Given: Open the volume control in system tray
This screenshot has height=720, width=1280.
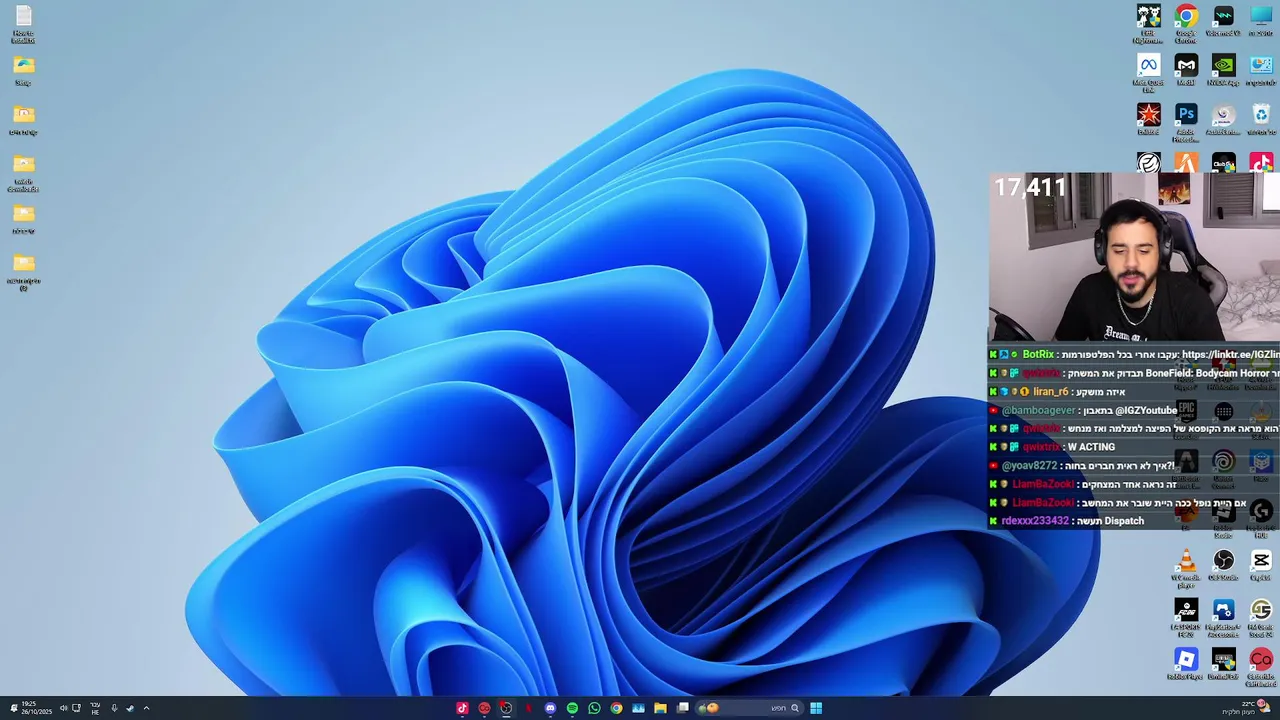Looking at the screenshot, I should click(63, 708).
